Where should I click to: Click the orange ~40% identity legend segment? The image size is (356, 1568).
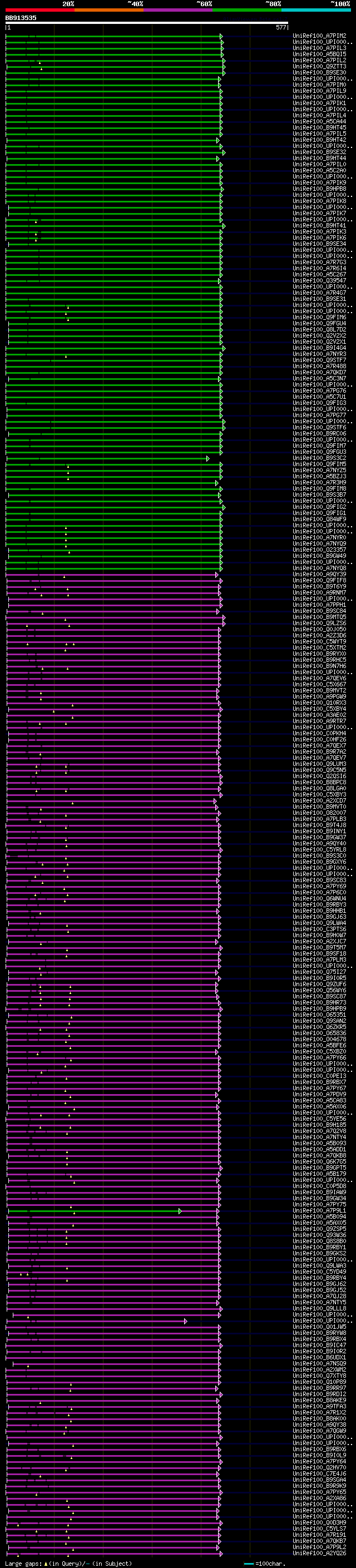(109, 10)
